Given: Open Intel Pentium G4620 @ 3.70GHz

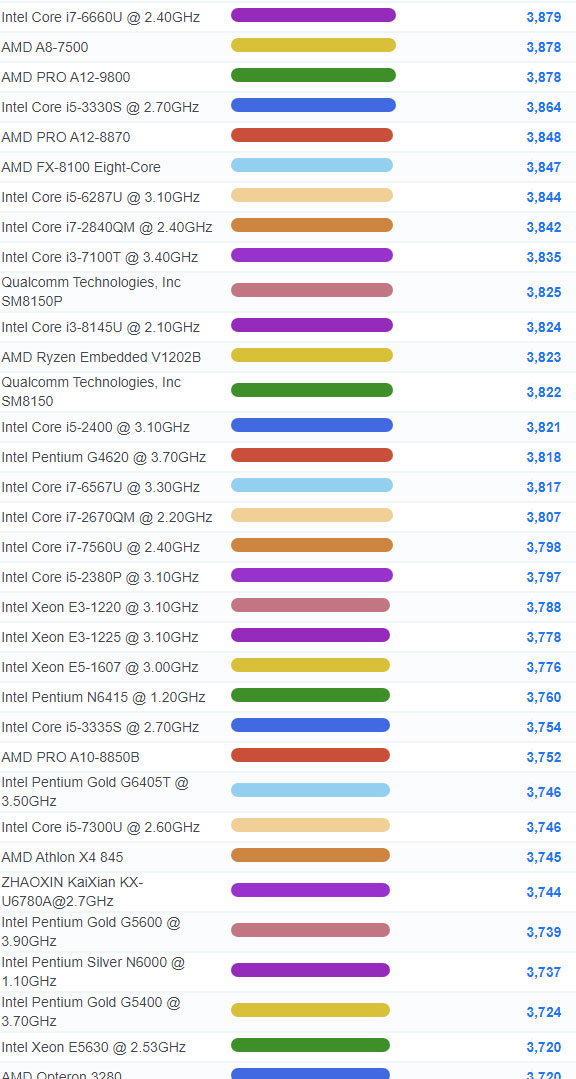Looking at the screenshot, I should pos(103,457).
